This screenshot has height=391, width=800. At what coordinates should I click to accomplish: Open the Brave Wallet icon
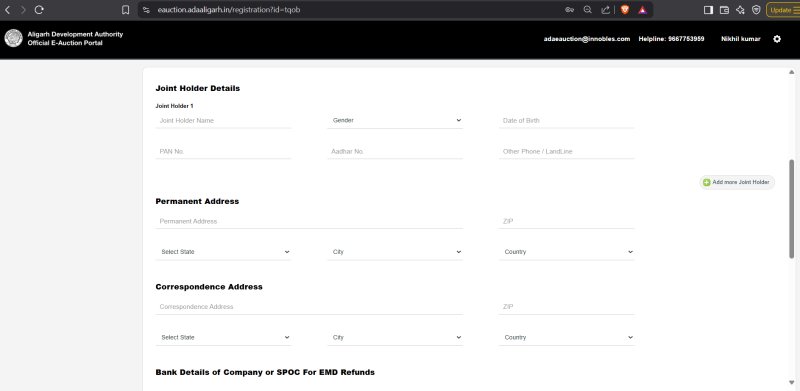[724, 10]
